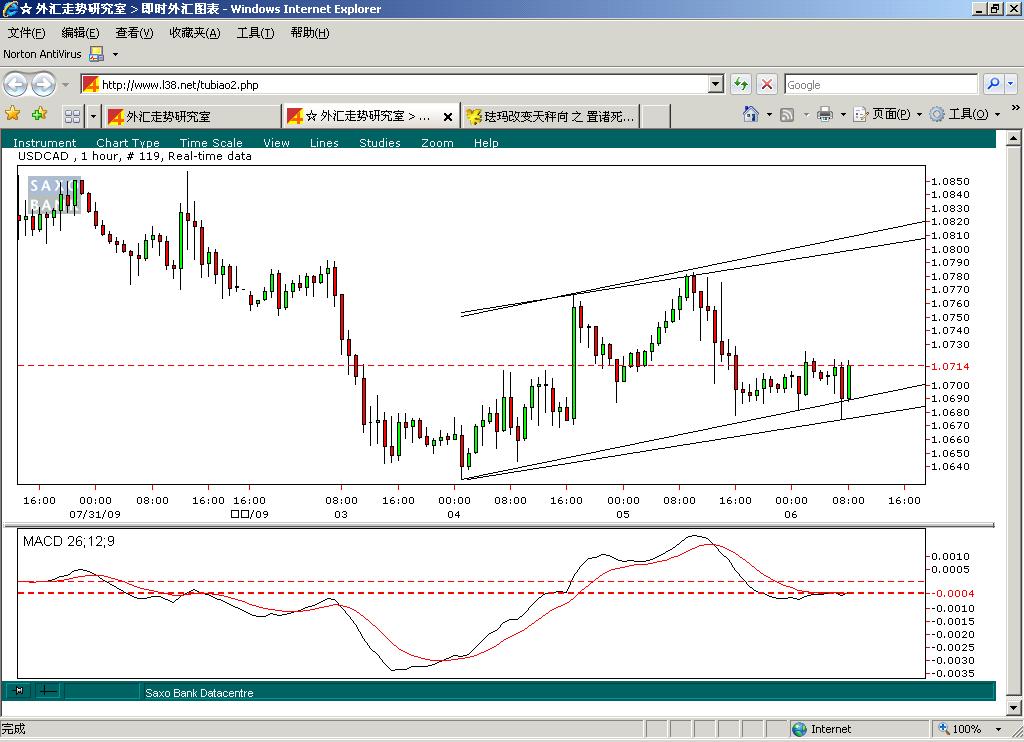This screenshot has width=1024, height=742.
Task: Click Add to Favorites star-plus icon
Action: point(39,114)
